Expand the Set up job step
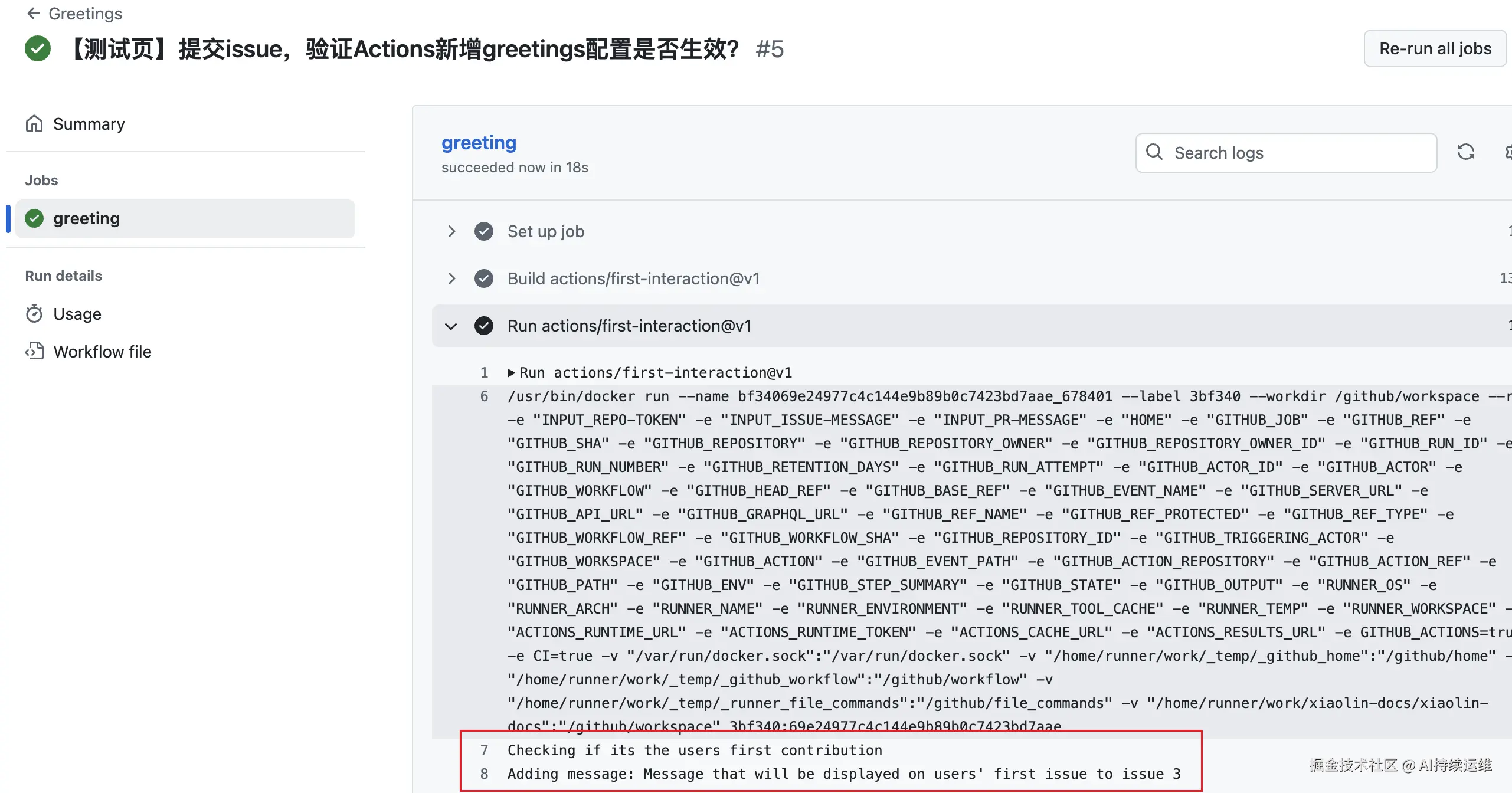Image resolution: width=1512 pixels, height=793 pixels. 451,231
